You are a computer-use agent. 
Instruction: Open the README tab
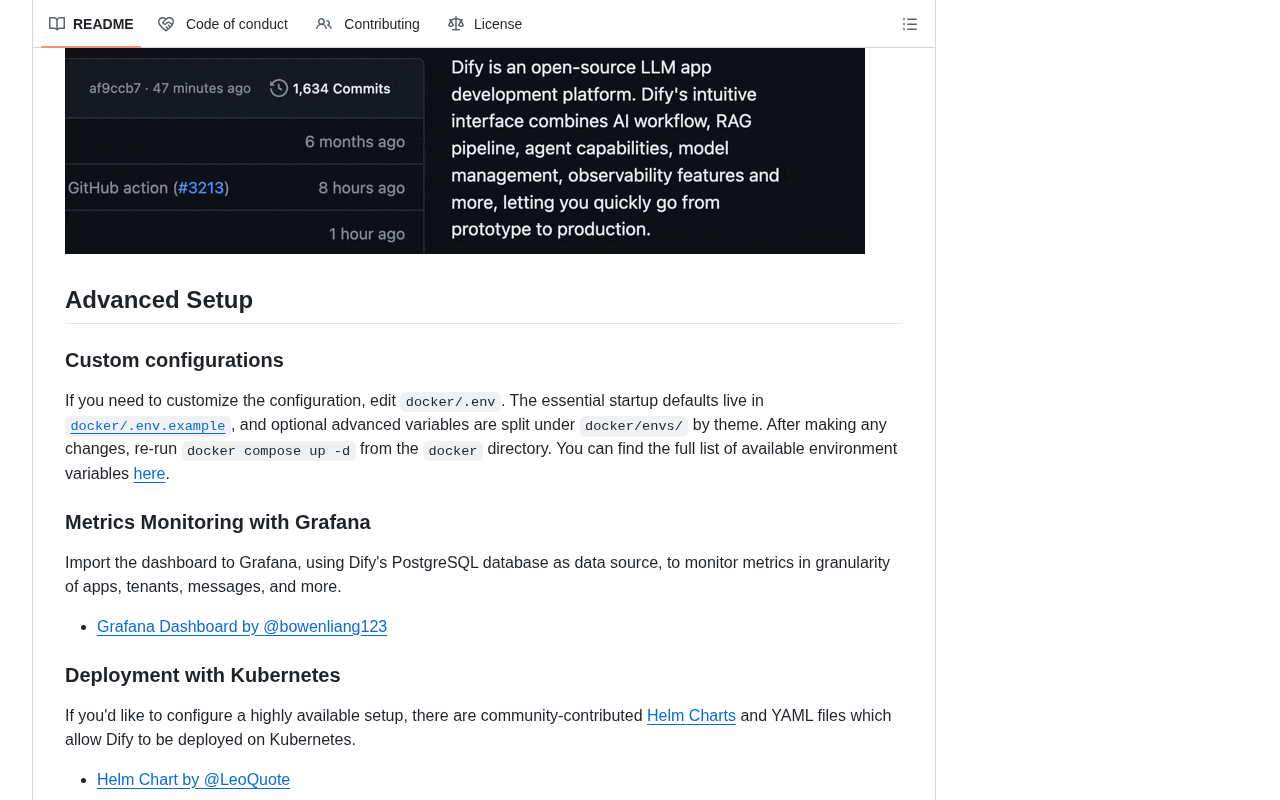[91, 24]
